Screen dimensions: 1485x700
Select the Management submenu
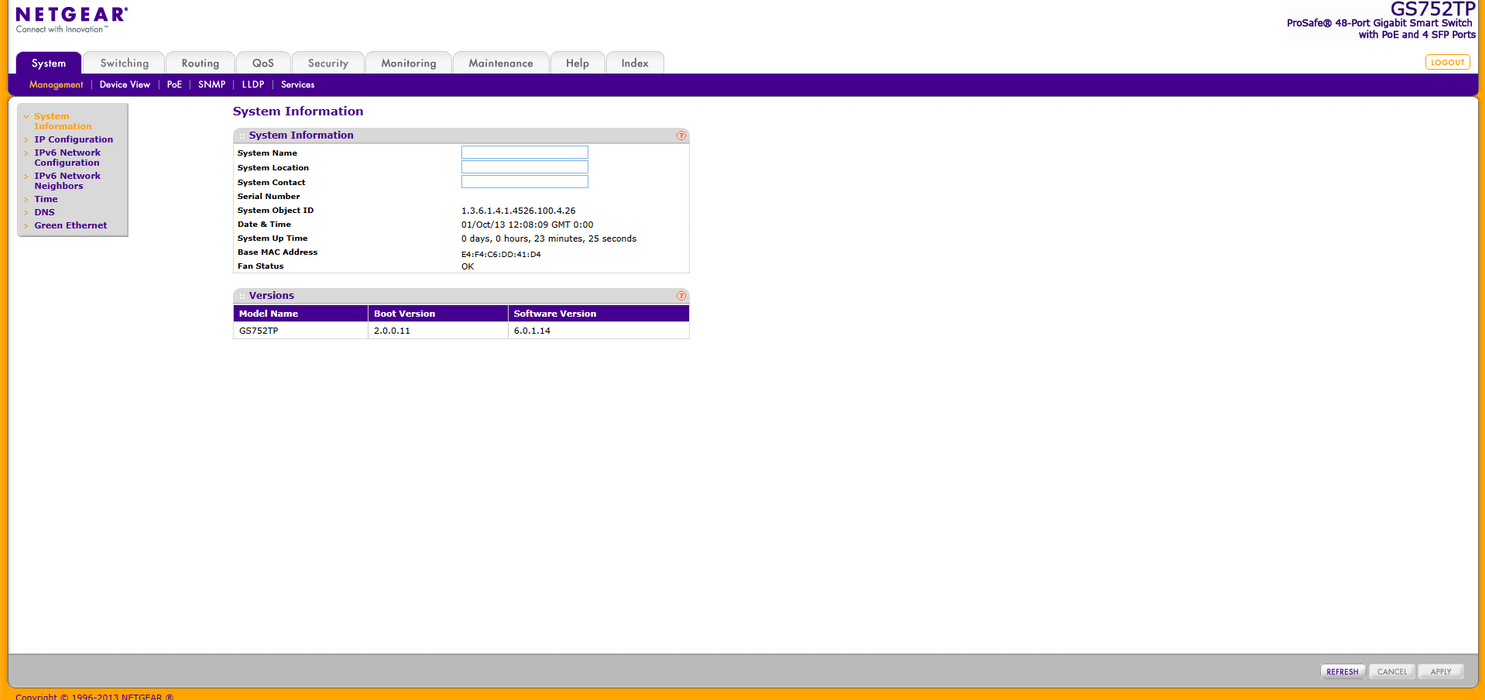click(x=56, y=85)
